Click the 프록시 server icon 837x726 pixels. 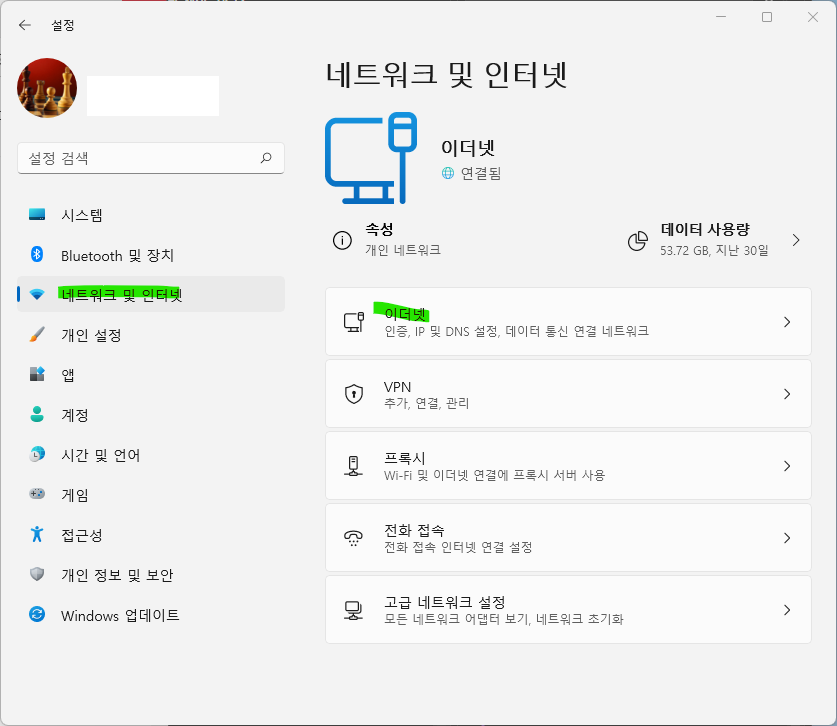[x=353, y=466]
